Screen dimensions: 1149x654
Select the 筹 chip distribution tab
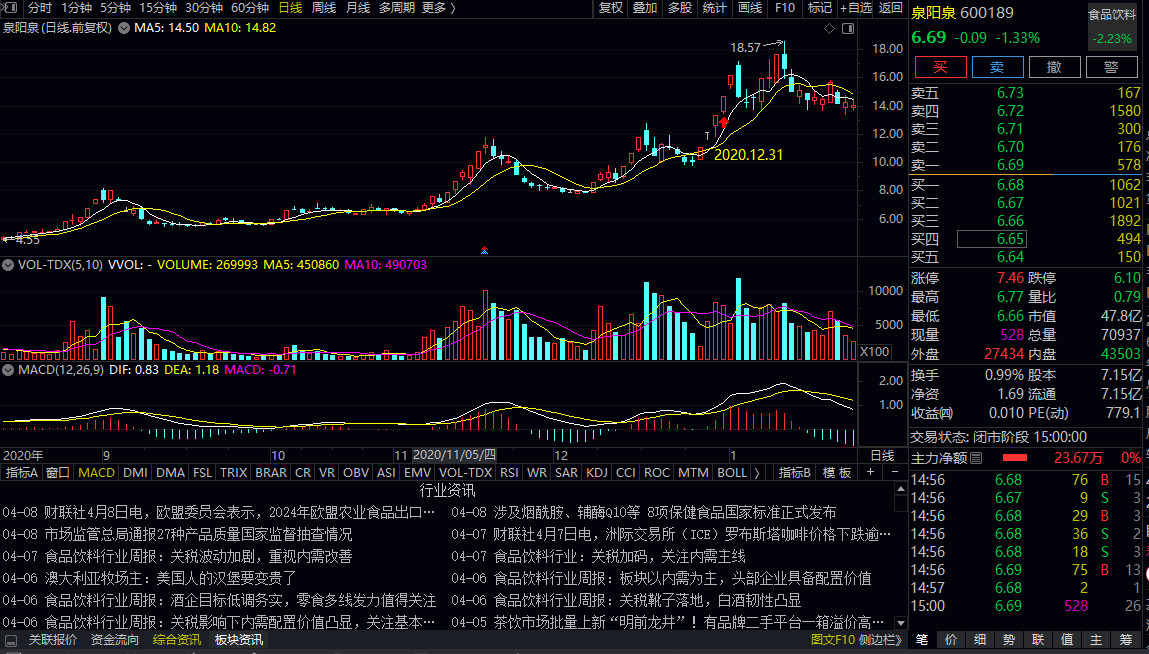(x=1126, y=640)
